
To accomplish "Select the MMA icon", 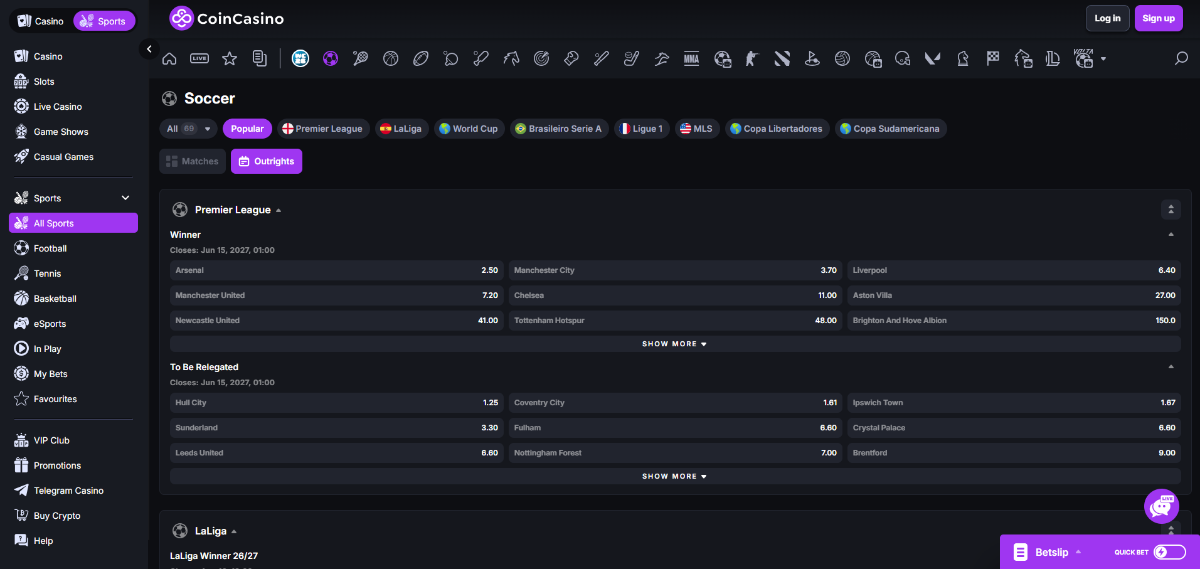I will [x=691, y=59].
